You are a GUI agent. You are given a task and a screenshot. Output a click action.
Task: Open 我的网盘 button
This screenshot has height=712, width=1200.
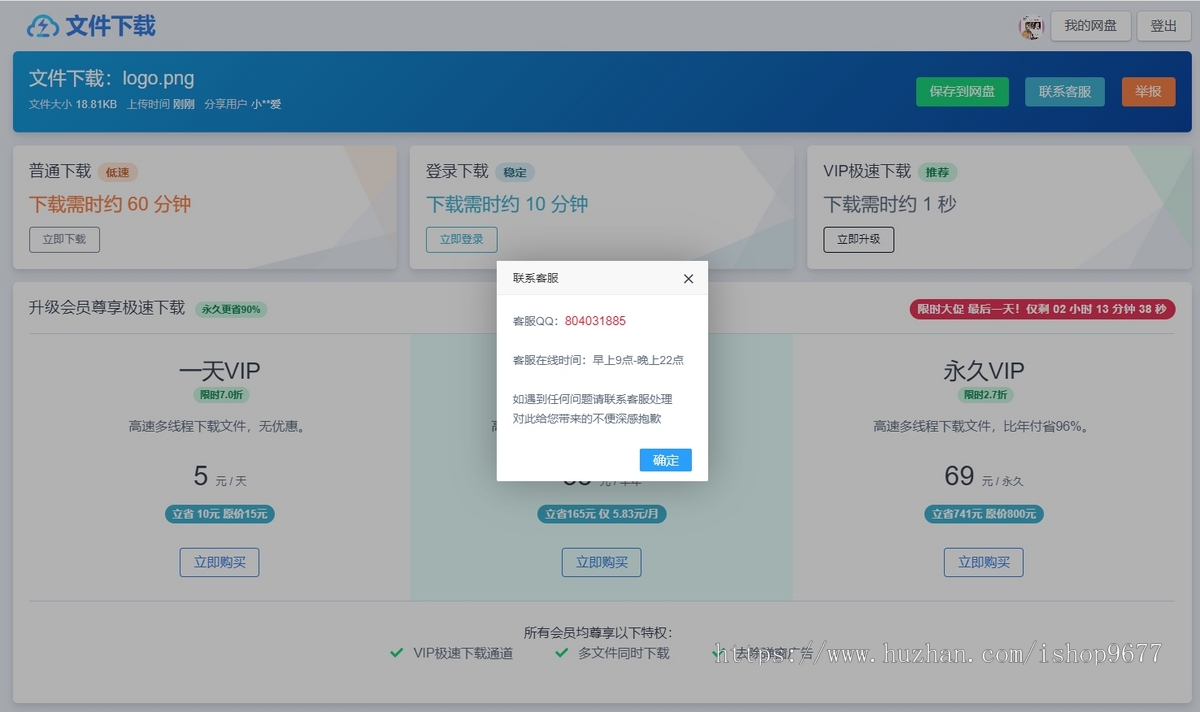click(1090, 26)
